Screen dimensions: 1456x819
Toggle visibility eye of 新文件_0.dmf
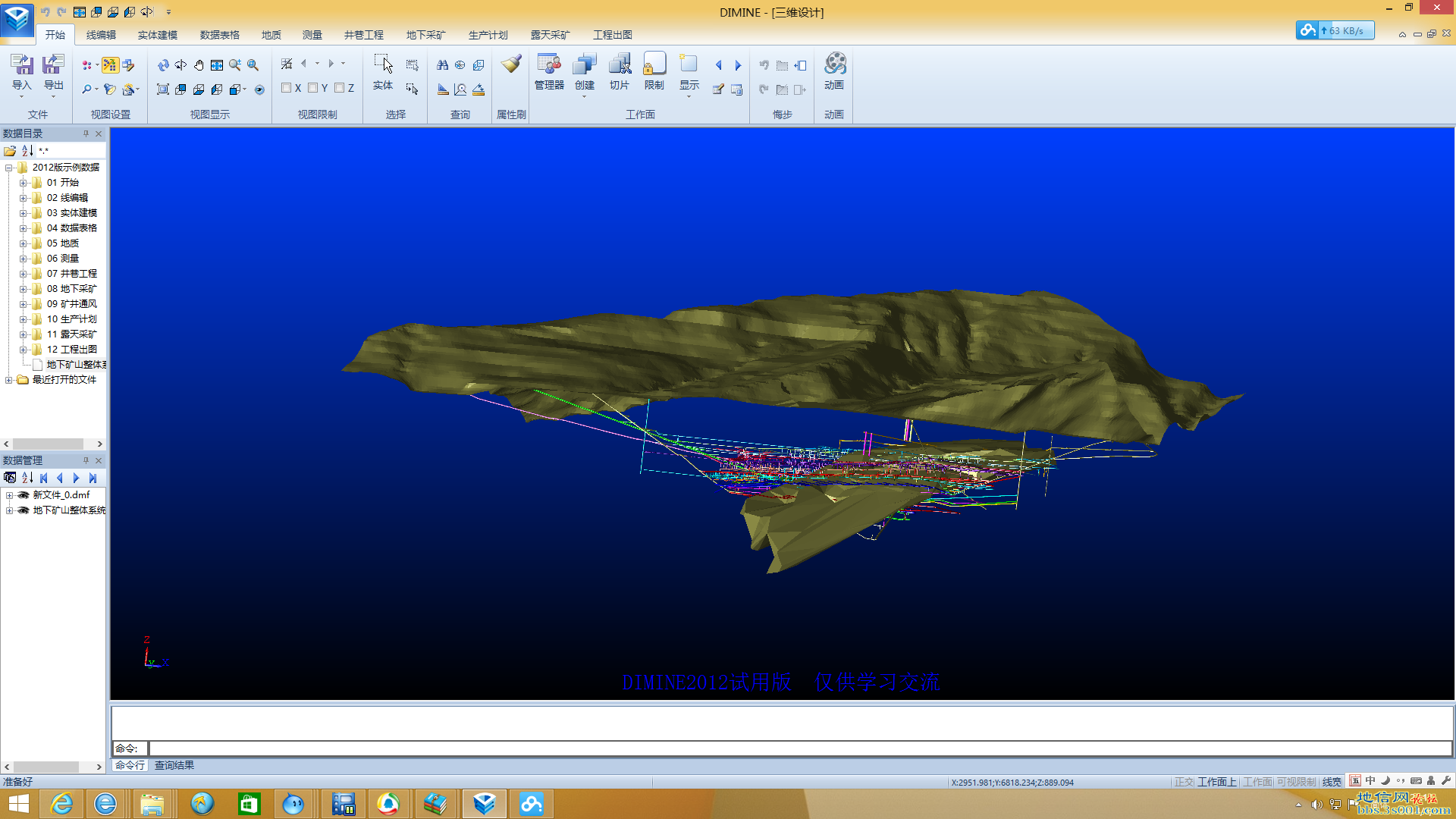pyautogui.click(x=24, y=495)
